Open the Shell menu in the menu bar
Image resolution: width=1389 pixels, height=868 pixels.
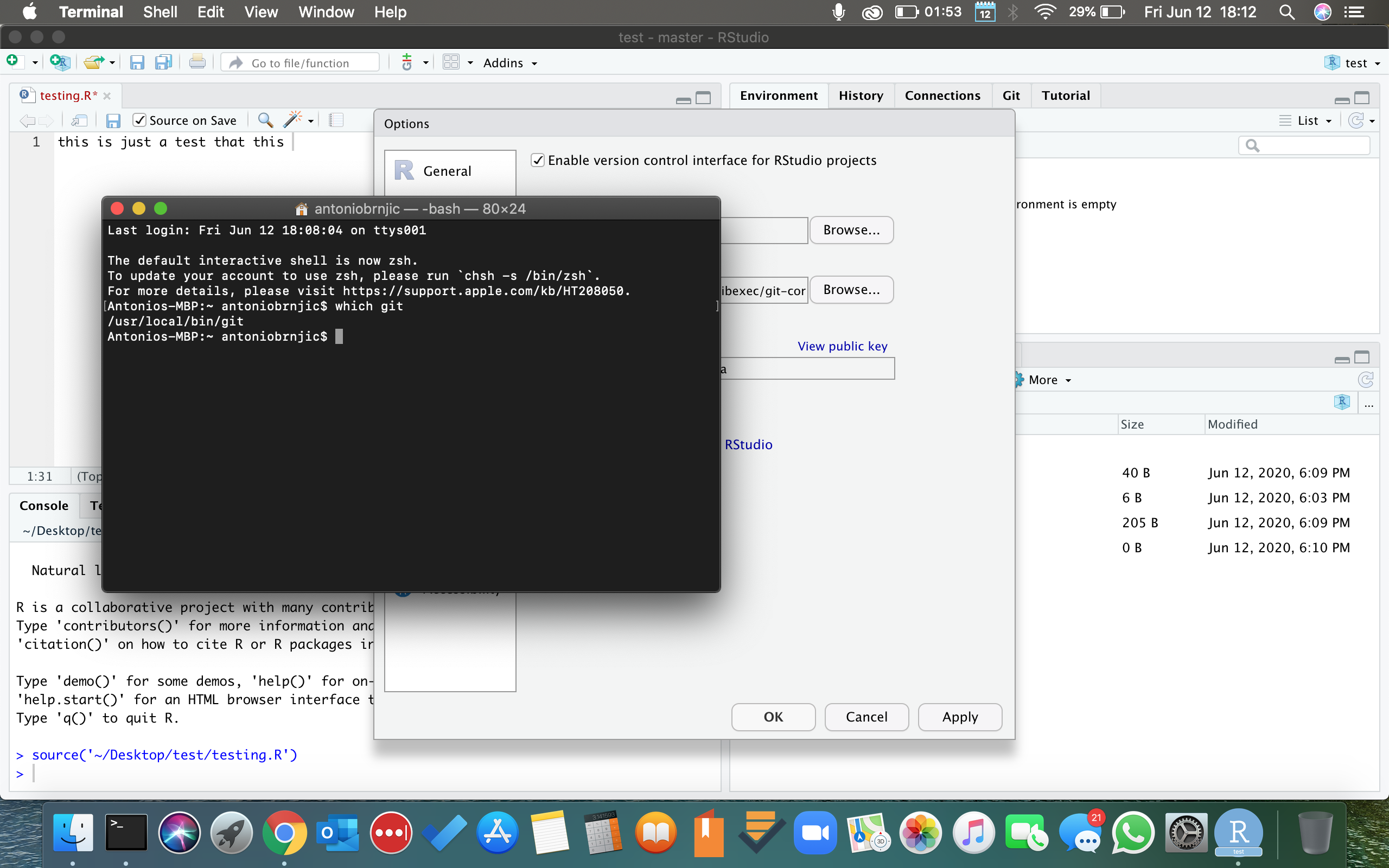[x=160, y=11]
